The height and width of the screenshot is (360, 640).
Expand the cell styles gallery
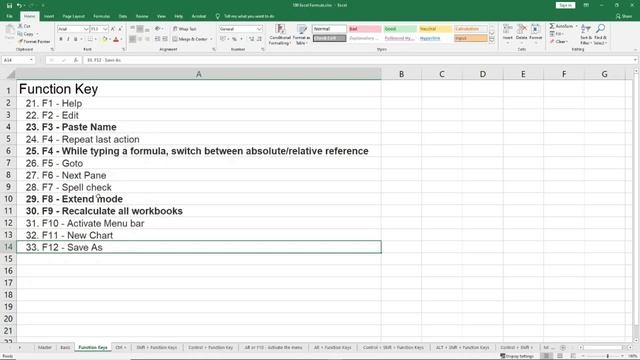(x=492, y=40)
